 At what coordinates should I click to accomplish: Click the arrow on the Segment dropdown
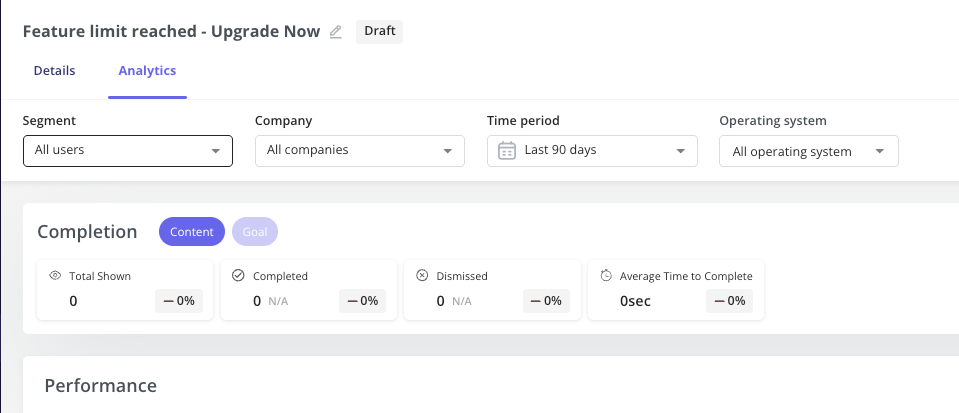click(x=215, y=151)
